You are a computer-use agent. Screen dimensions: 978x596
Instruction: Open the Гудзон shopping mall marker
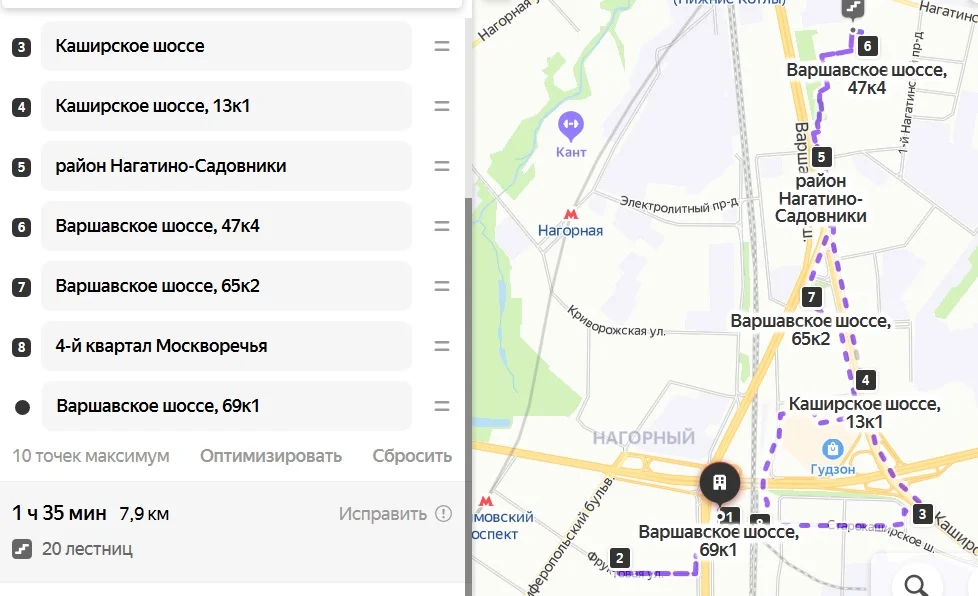833,448
